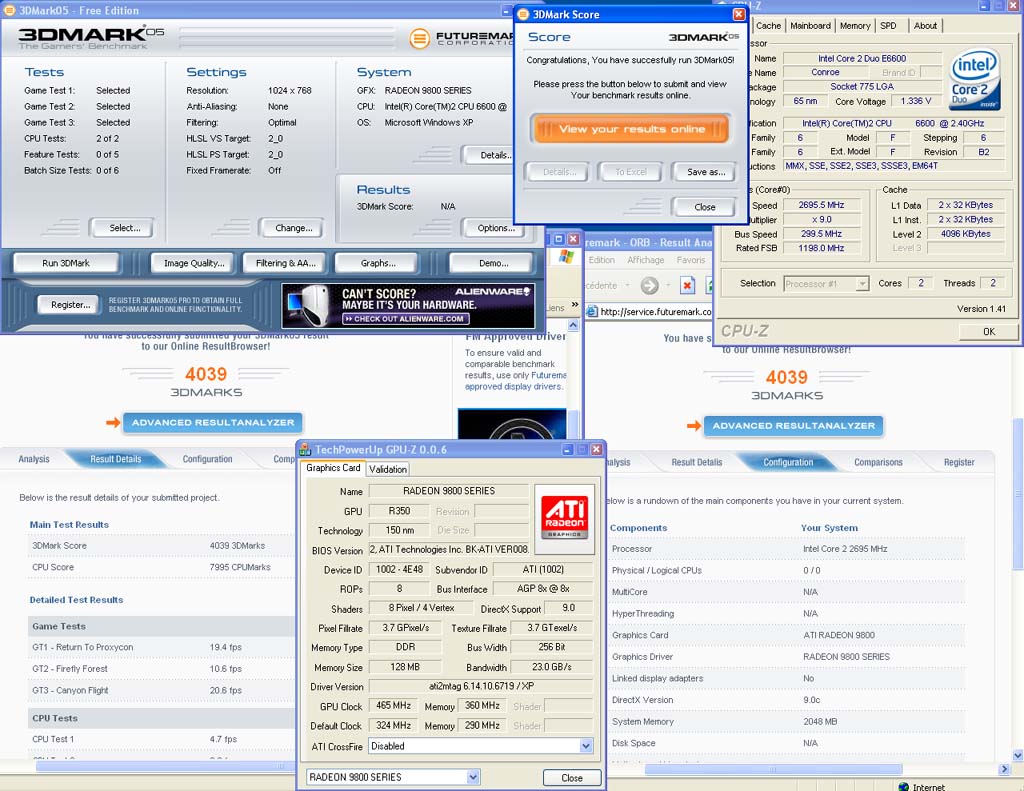Image resolution: width=1024 pixels, height=791 pixels.
Task: Switch to the Mainboard tab in CPU-Z
Action: click(x=810, y=25)
